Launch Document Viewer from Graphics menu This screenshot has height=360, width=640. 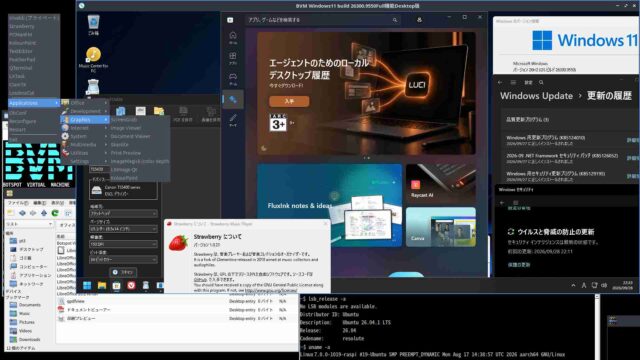click(x=140, y=136)
